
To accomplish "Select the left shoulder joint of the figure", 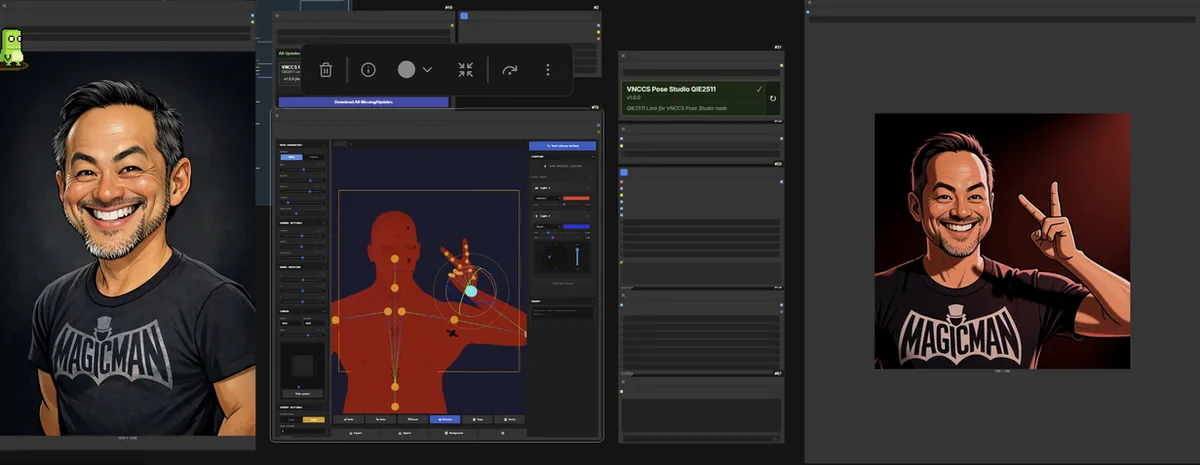I will click(x=335, y=320).
